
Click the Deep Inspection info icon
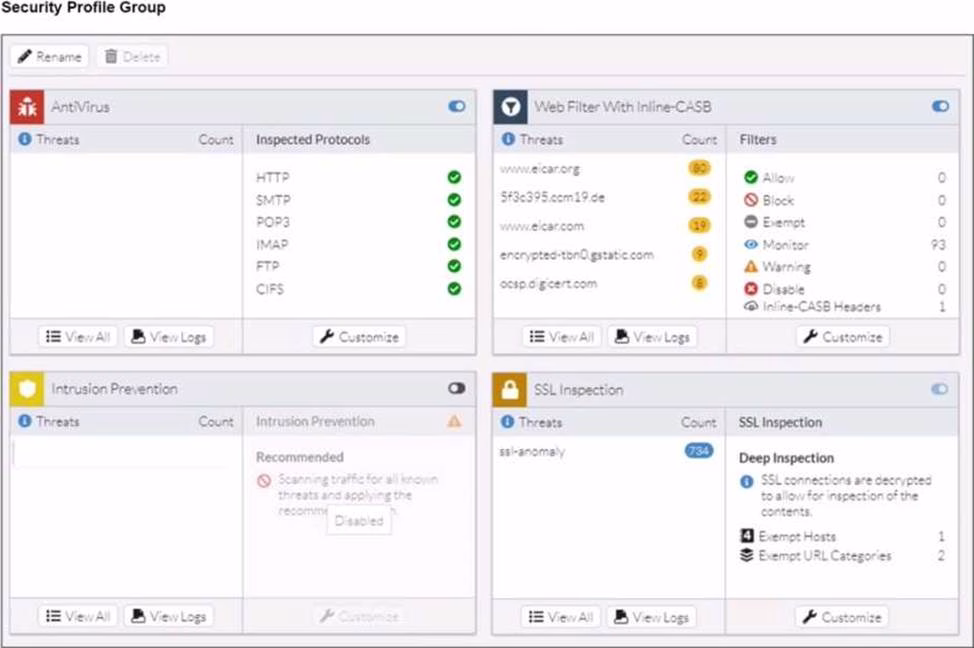coord(747,481)
